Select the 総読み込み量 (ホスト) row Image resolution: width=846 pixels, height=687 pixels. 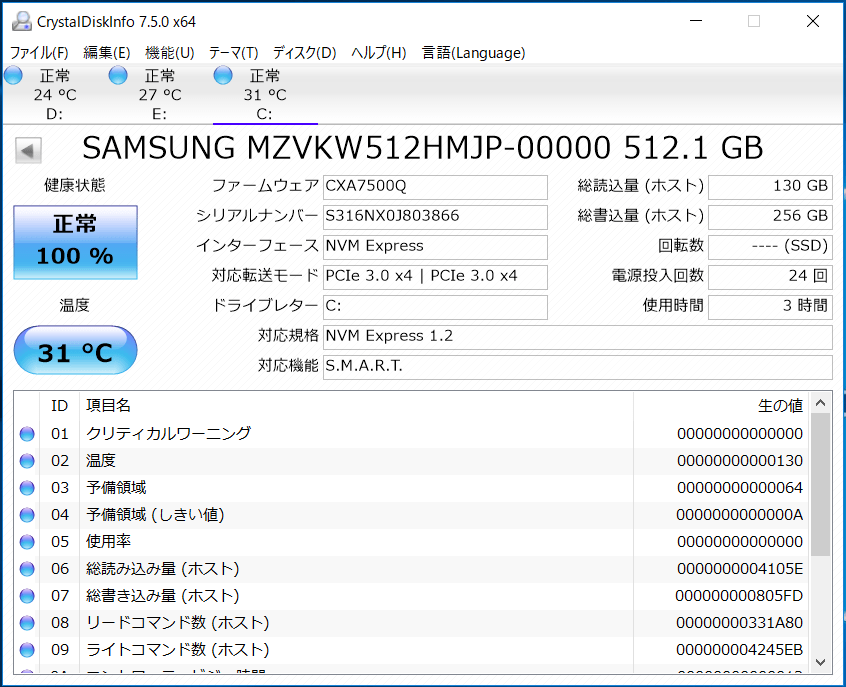pyautogui.click(x=411, y=569)
